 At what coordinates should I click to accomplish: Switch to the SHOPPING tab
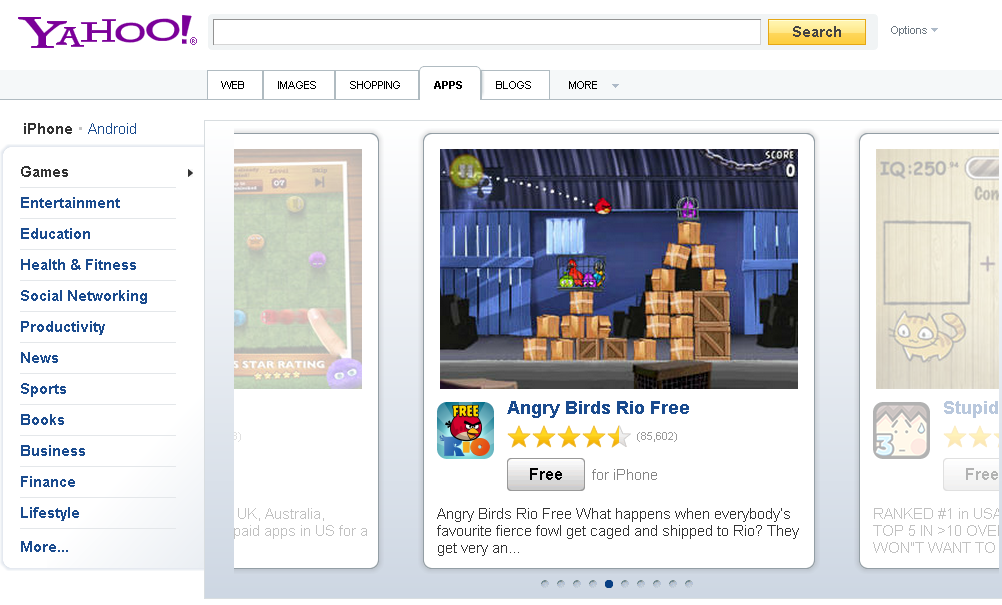point(374,85)
